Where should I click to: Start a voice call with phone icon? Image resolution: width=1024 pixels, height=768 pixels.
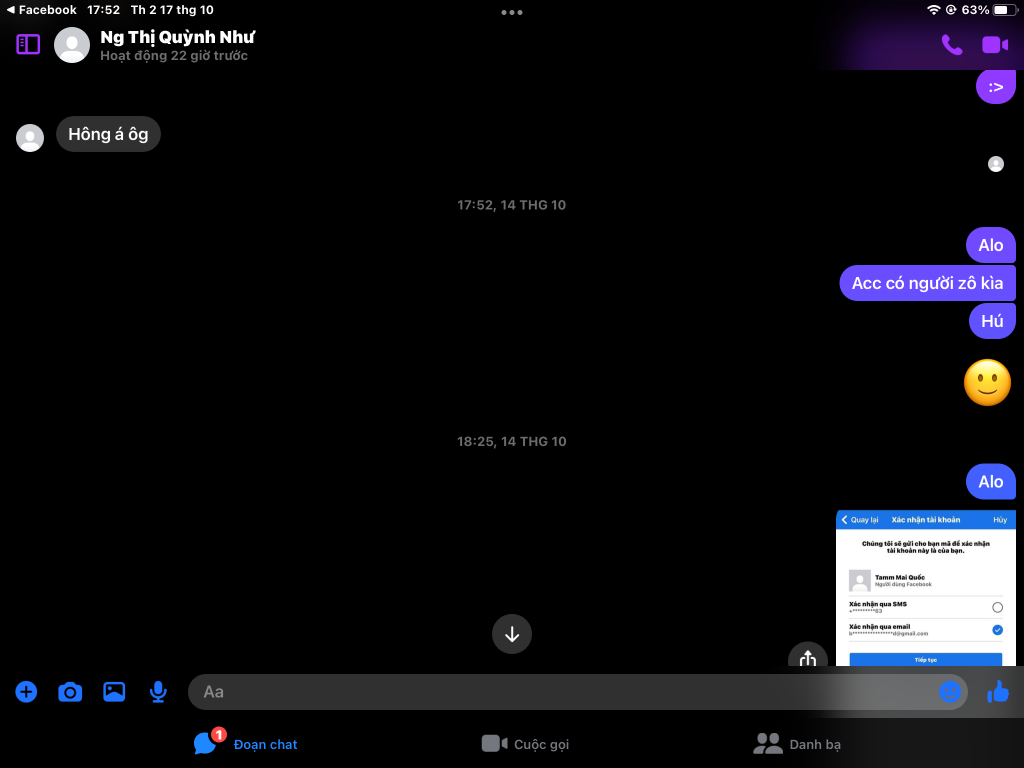[951, 44]
